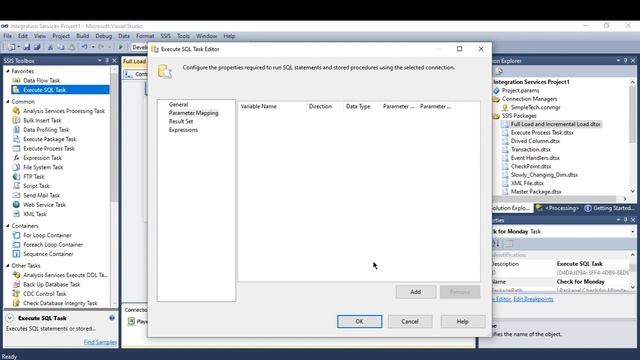Switch to the Getting Started tab
The image size is (640, 360).
click(x=609, y=208)
